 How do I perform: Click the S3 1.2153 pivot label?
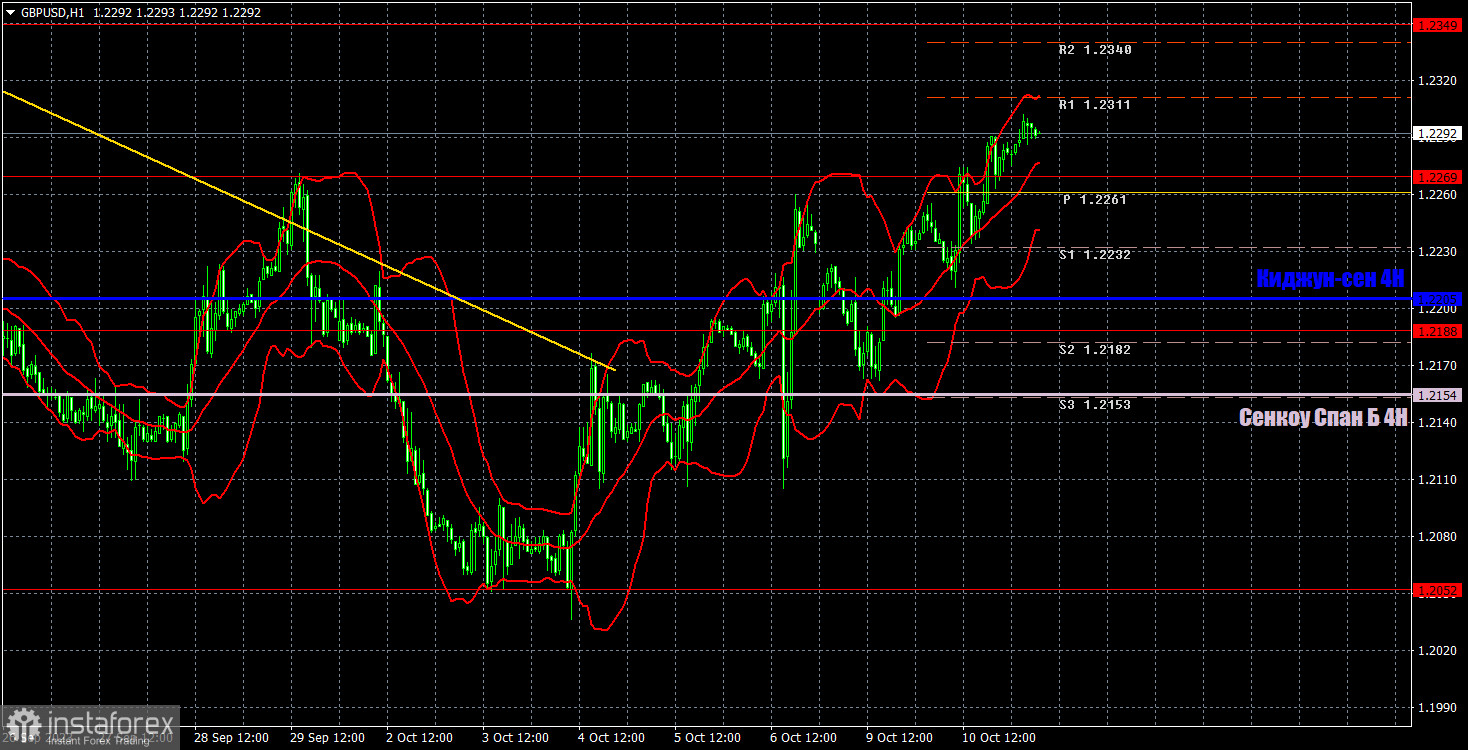(x=1095, y=405)
